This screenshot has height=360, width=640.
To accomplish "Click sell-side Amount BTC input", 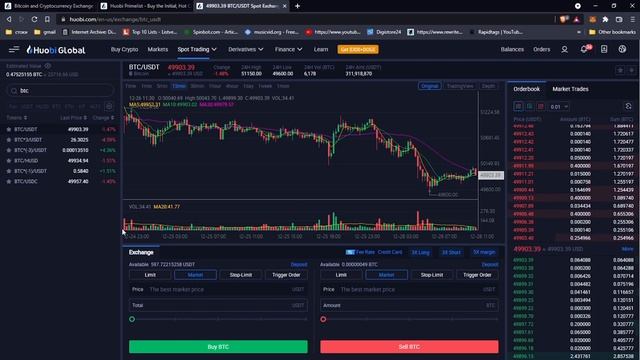I will [409, 305].
